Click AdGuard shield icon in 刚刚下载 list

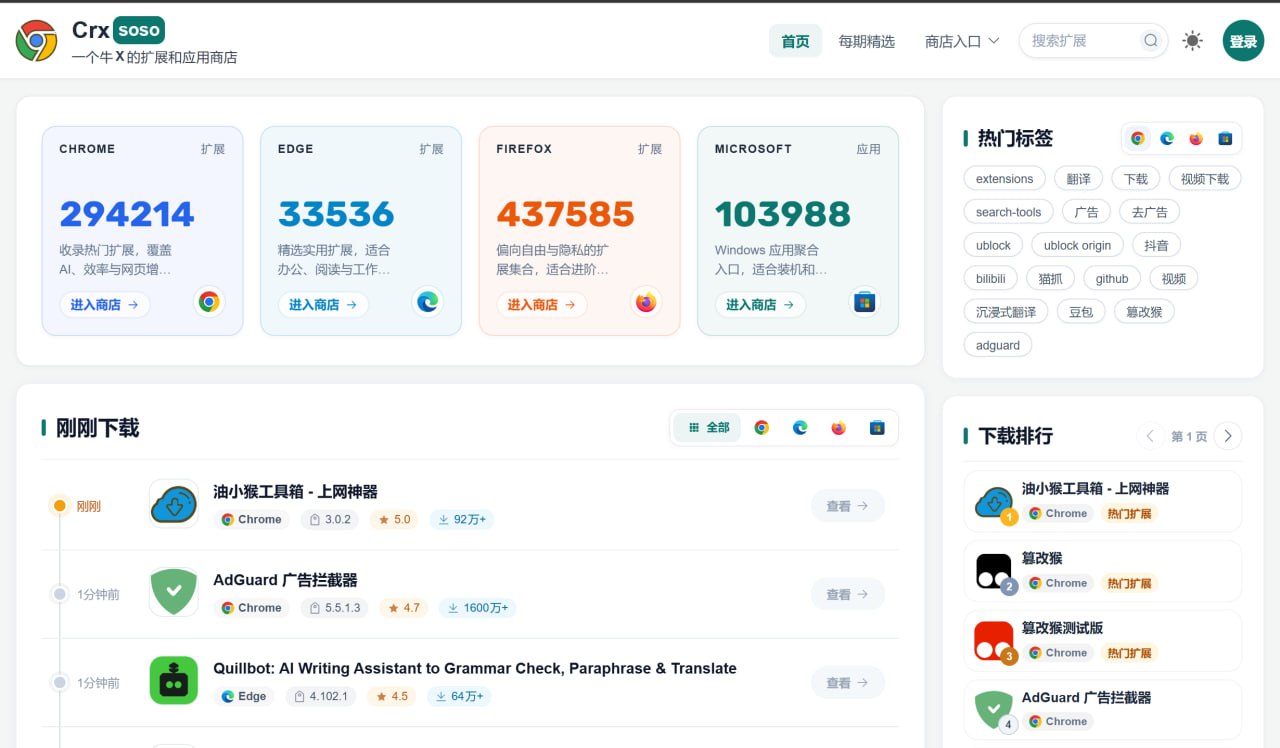[x=174, y=592]
